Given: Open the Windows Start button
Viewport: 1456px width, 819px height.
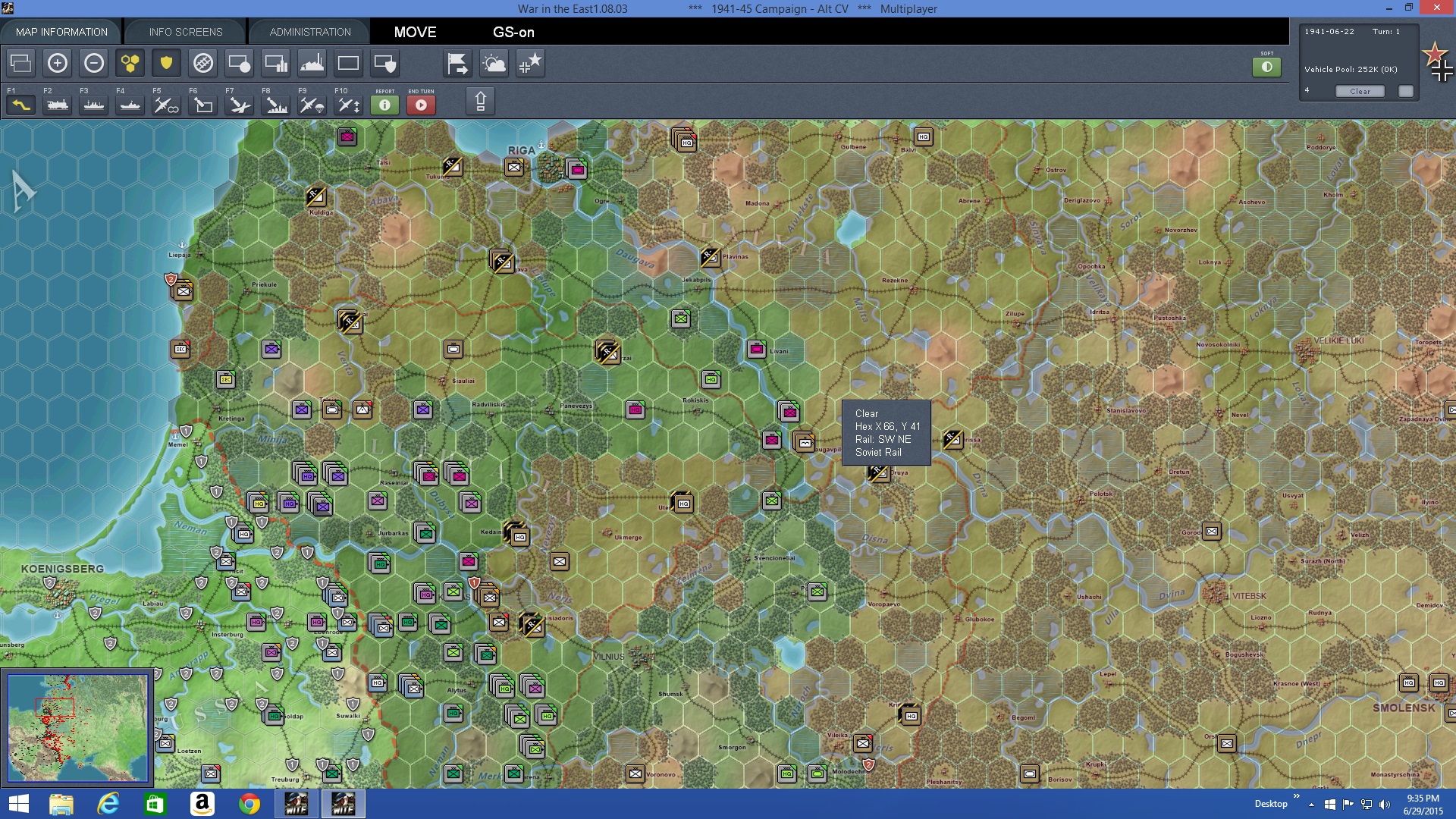Looking at the screenshot, I should coord(18,804).
